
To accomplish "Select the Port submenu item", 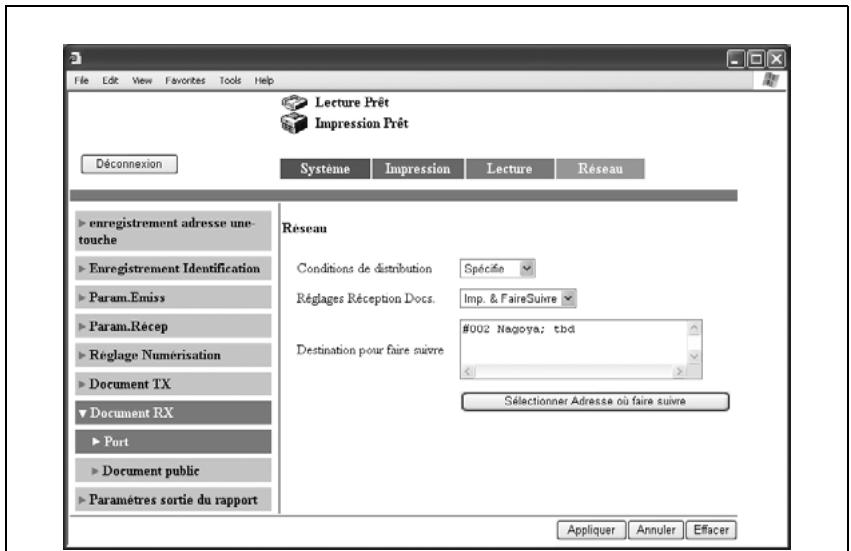I will (173, 442).
